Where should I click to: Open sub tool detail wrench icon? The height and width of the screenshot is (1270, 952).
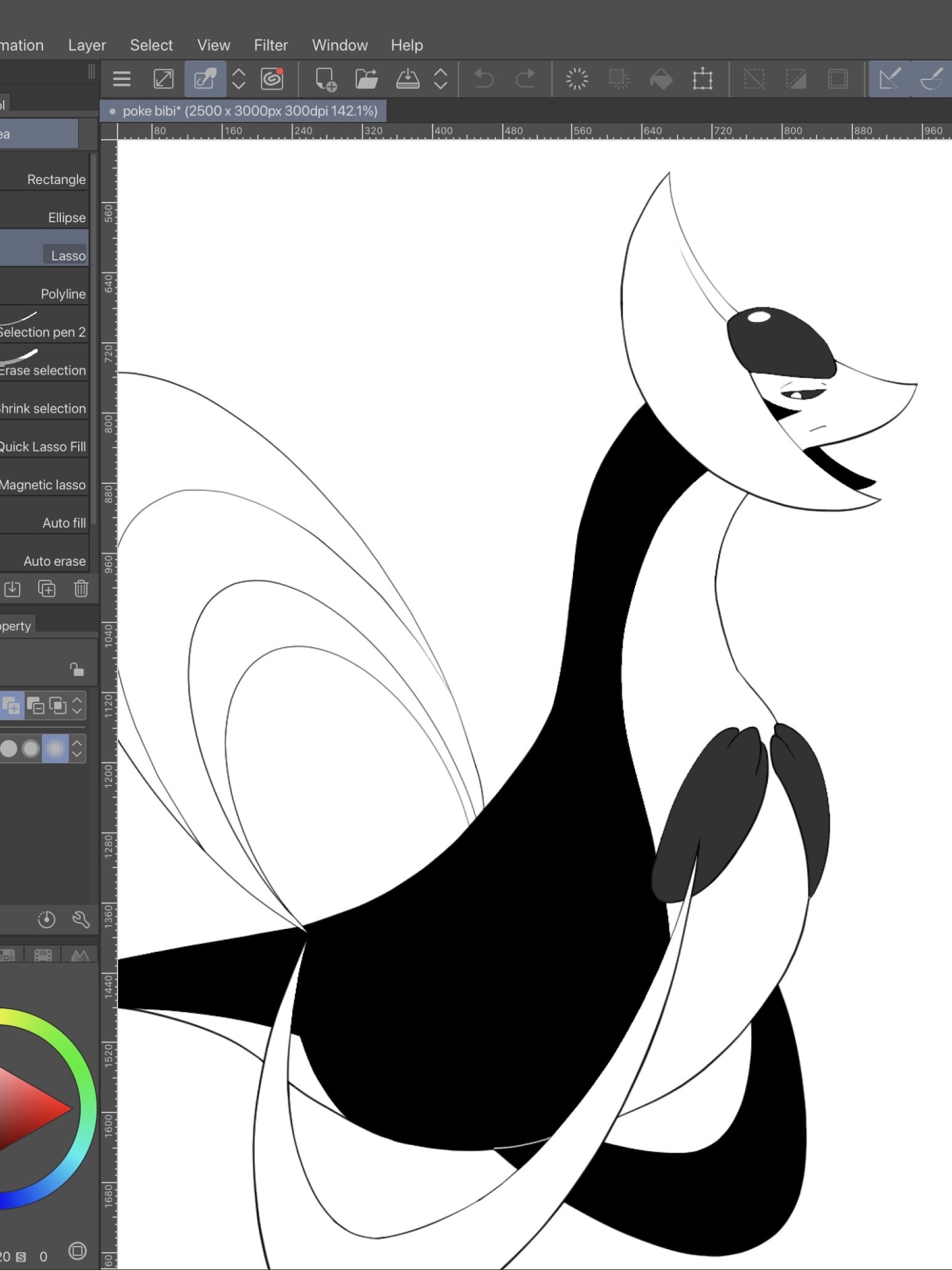81,919
